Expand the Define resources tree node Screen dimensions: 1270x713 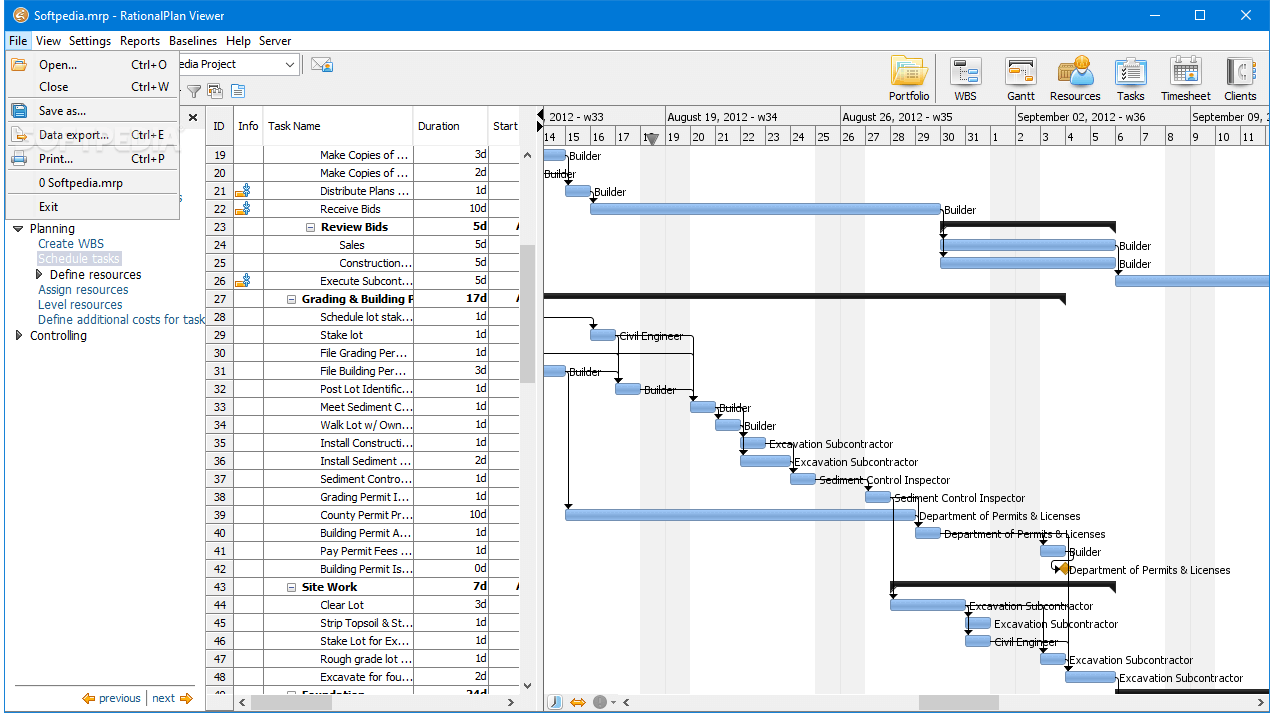point(40,274)
